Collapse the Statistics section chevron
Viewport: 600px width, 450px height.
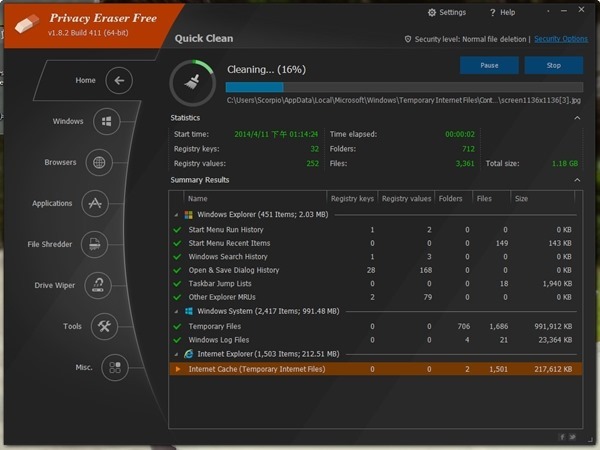pyautogui.click(x=577, y=118)
